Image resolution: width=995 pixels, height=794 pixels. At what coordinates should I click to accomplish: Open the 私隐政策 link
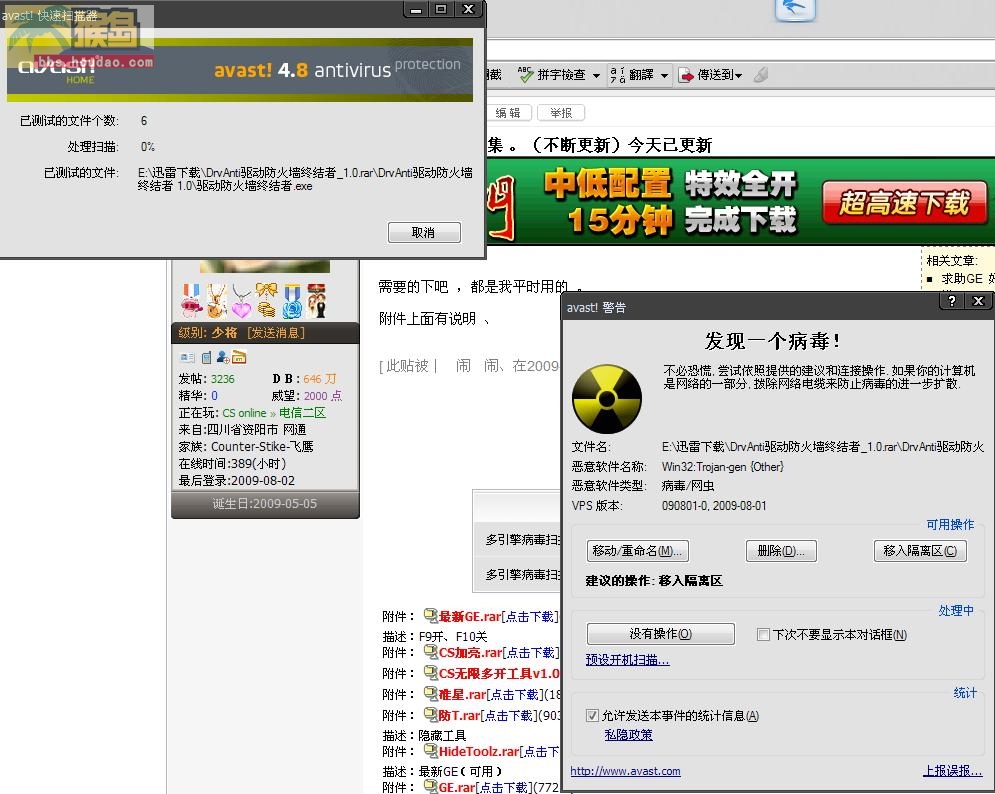click(628, 735)
